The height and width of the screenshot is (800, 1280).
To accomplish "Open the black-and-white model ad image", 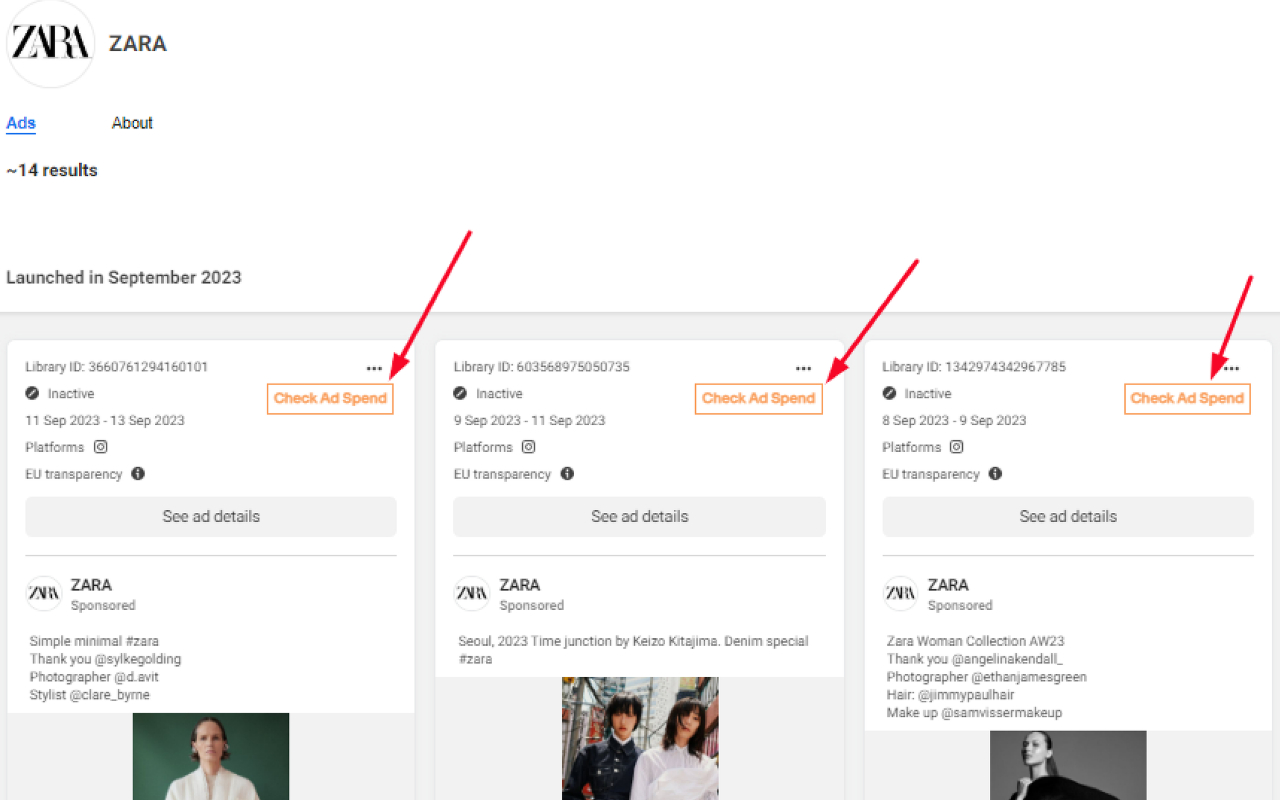I will tap(1068, 765).
